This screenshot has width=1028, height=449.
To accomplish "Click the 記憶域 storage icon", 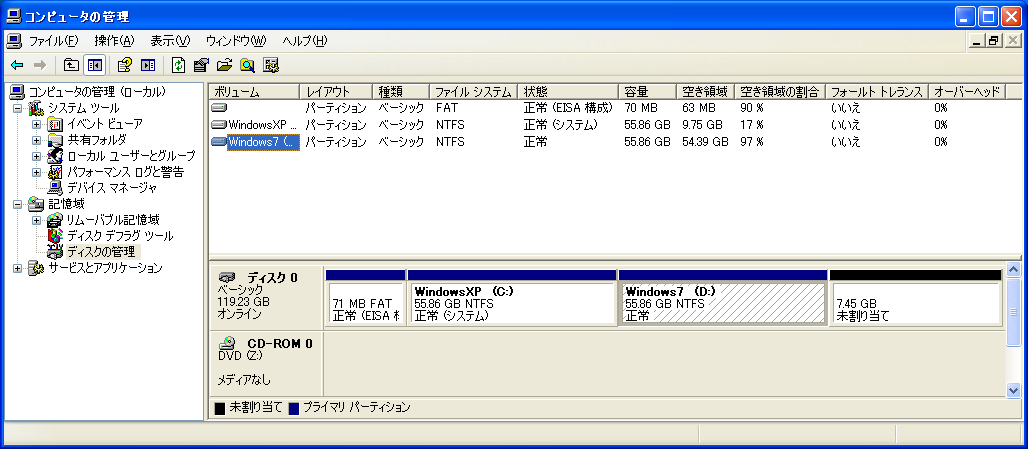I will tap(36, 204).
